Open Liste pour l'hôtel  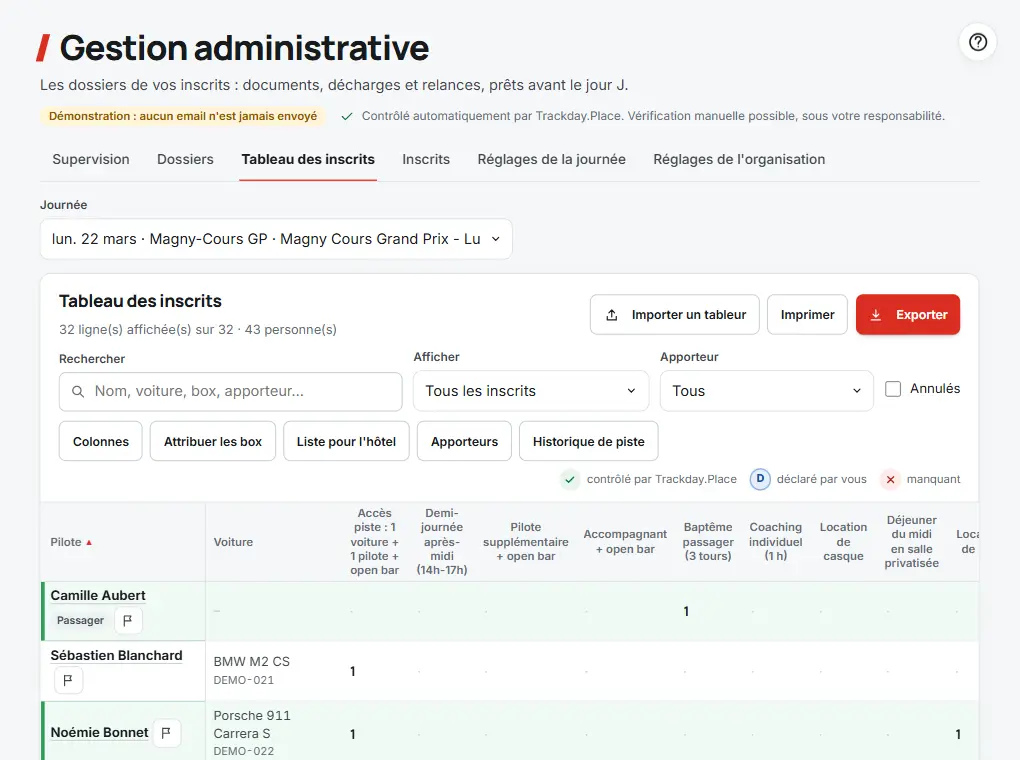tap(346, 442)
